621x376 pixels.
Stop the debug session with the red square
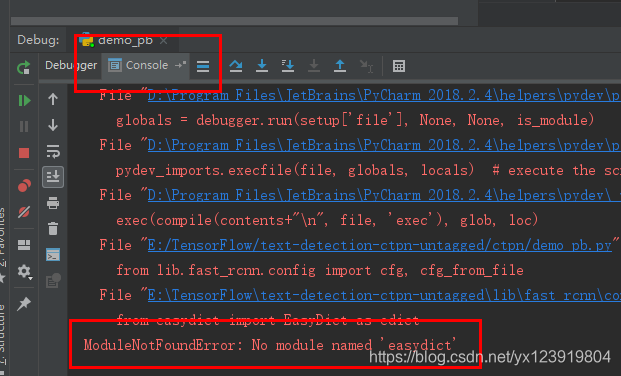coord(24,153)
